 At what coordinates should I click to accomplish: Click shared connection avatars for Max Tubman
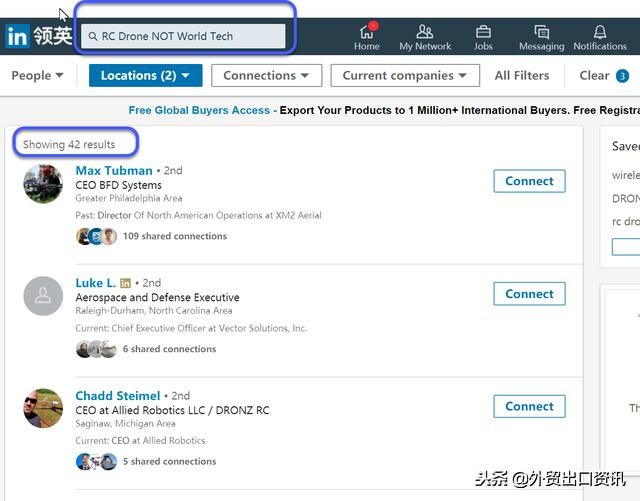(x=96, y=236)
